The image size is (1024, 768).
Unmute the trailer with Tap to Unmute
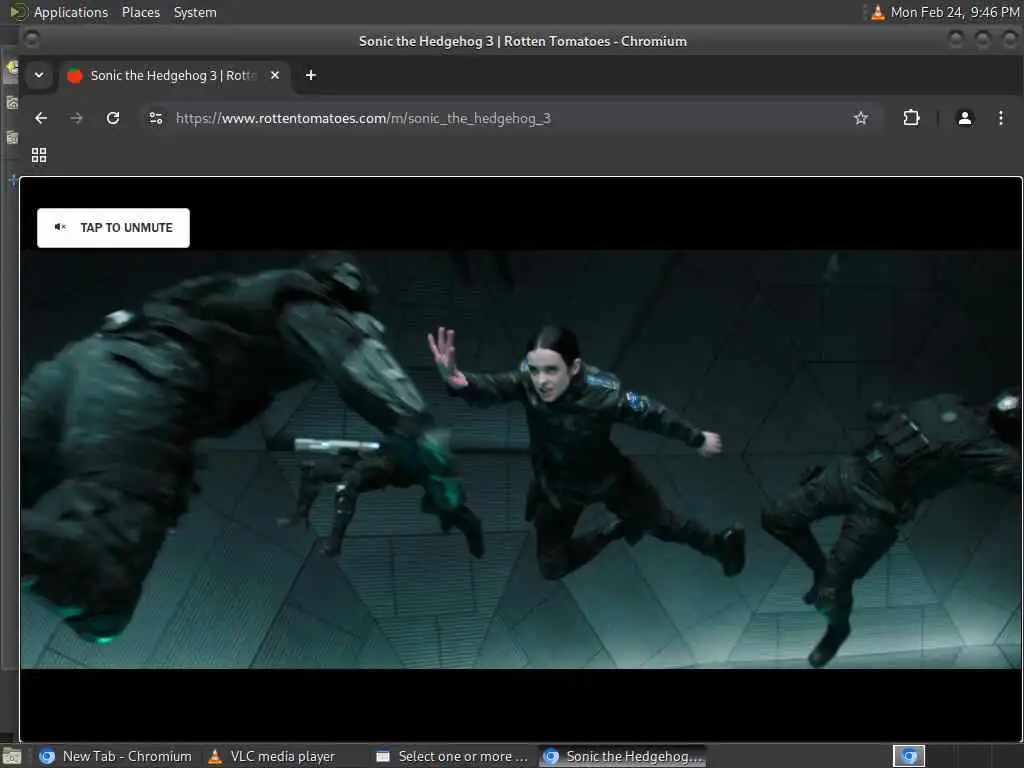113,228
